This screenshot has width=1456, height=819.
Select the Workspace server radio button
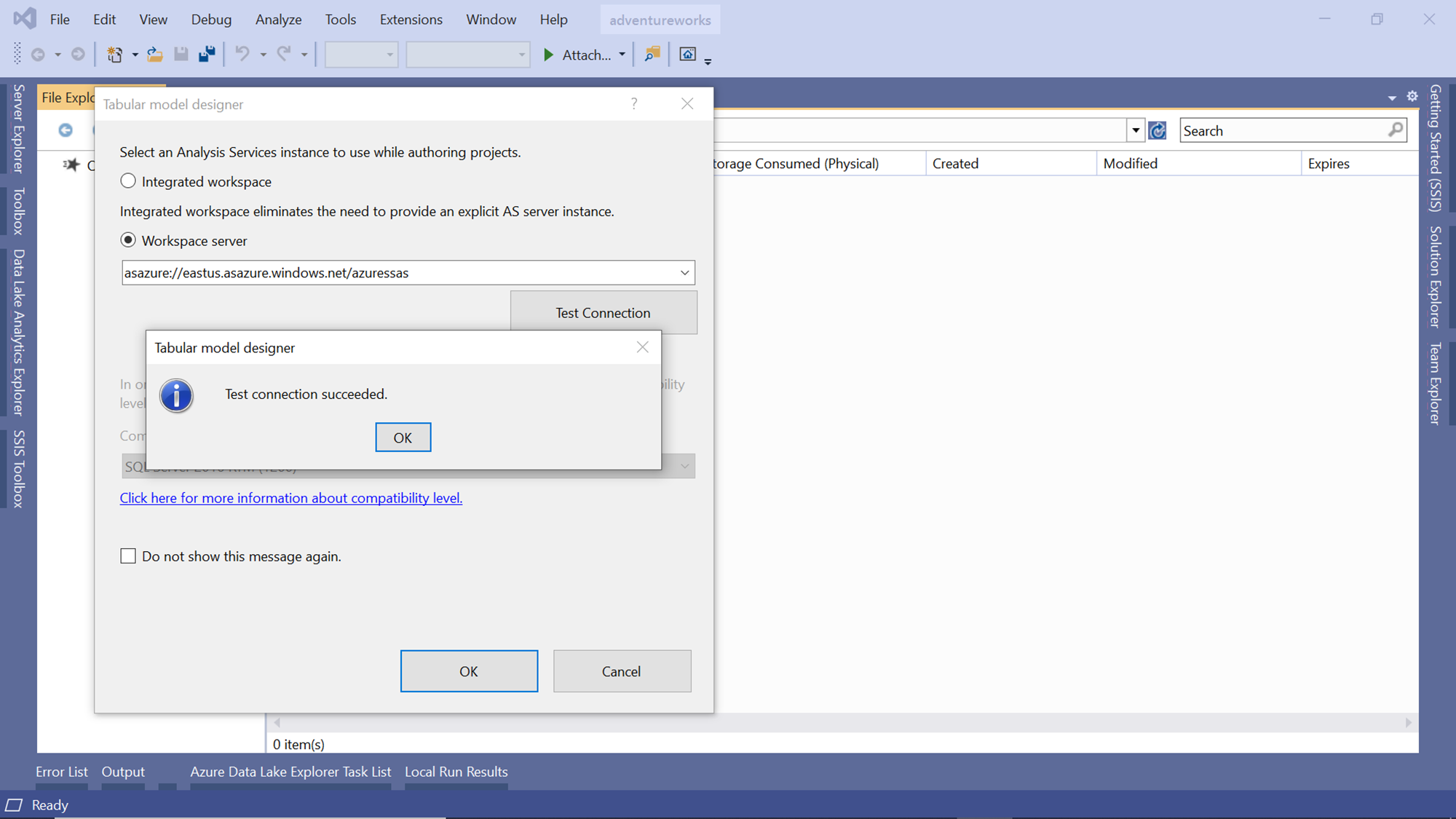point(128,240)
